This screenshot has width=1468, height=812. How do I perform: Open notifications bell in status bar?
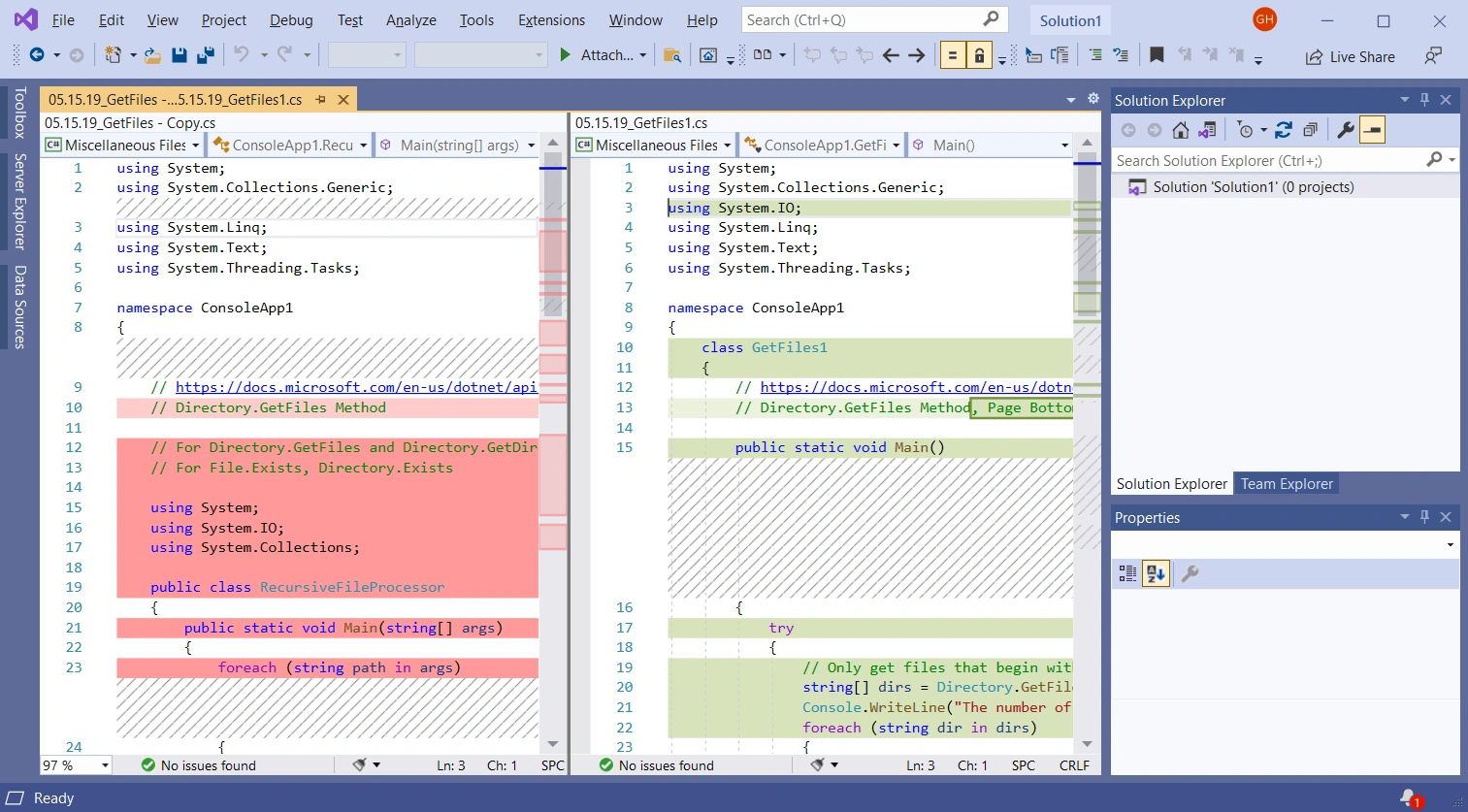coord(1410,797)
